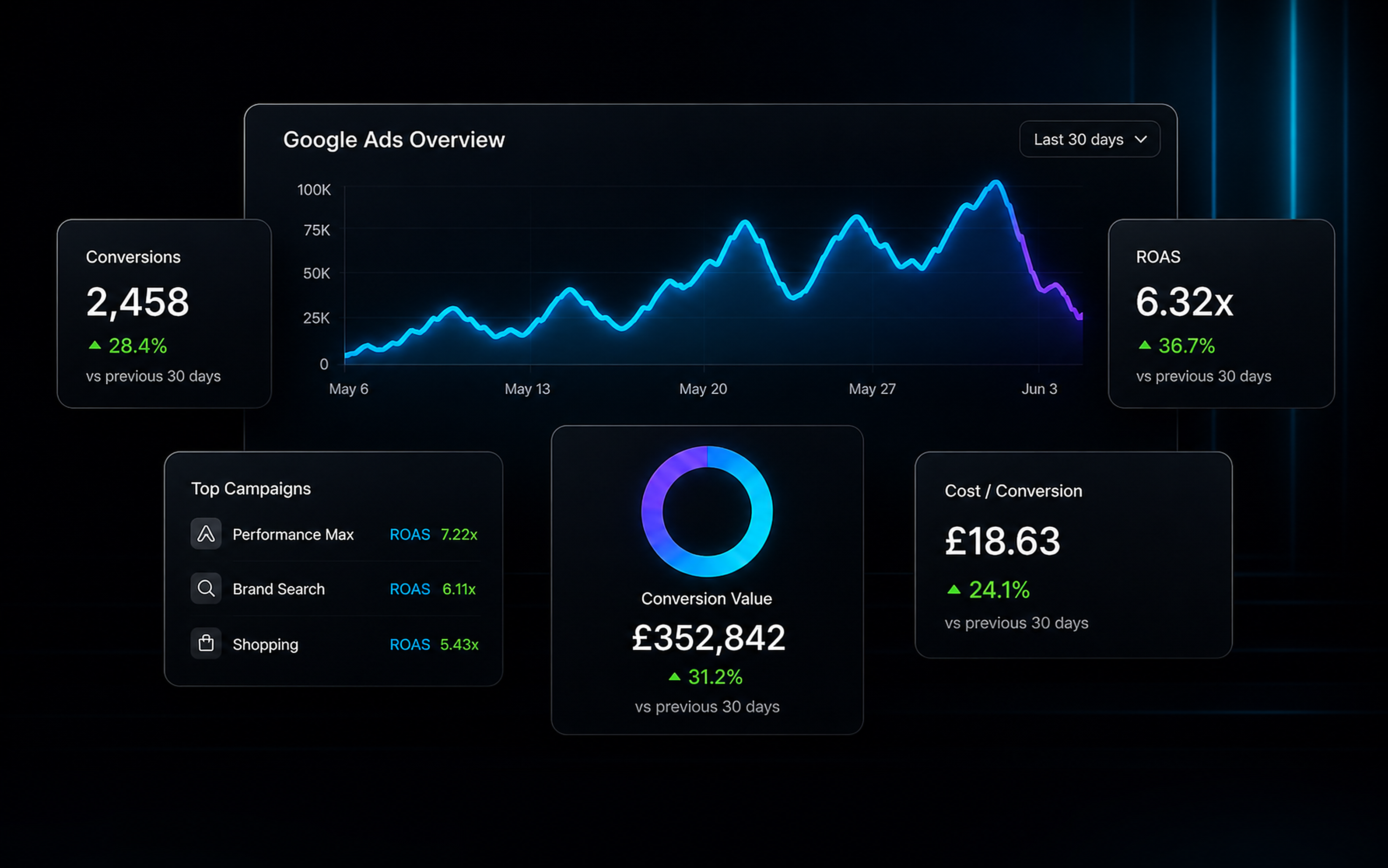Click the May 13 axis label
The height and width of the screenshot is (868, 1388).
527,388
